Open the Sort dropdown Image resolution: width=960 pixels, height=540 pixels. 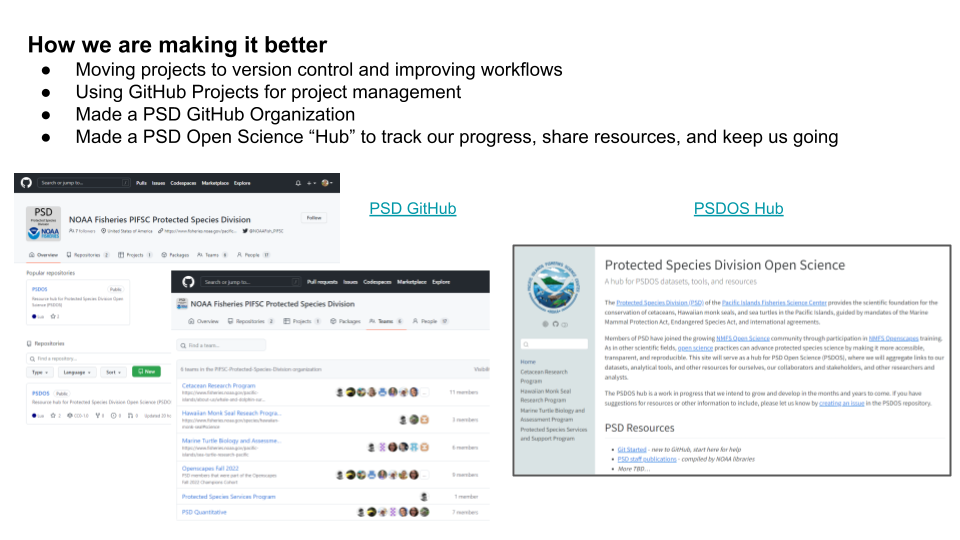[x=114, y=372]
